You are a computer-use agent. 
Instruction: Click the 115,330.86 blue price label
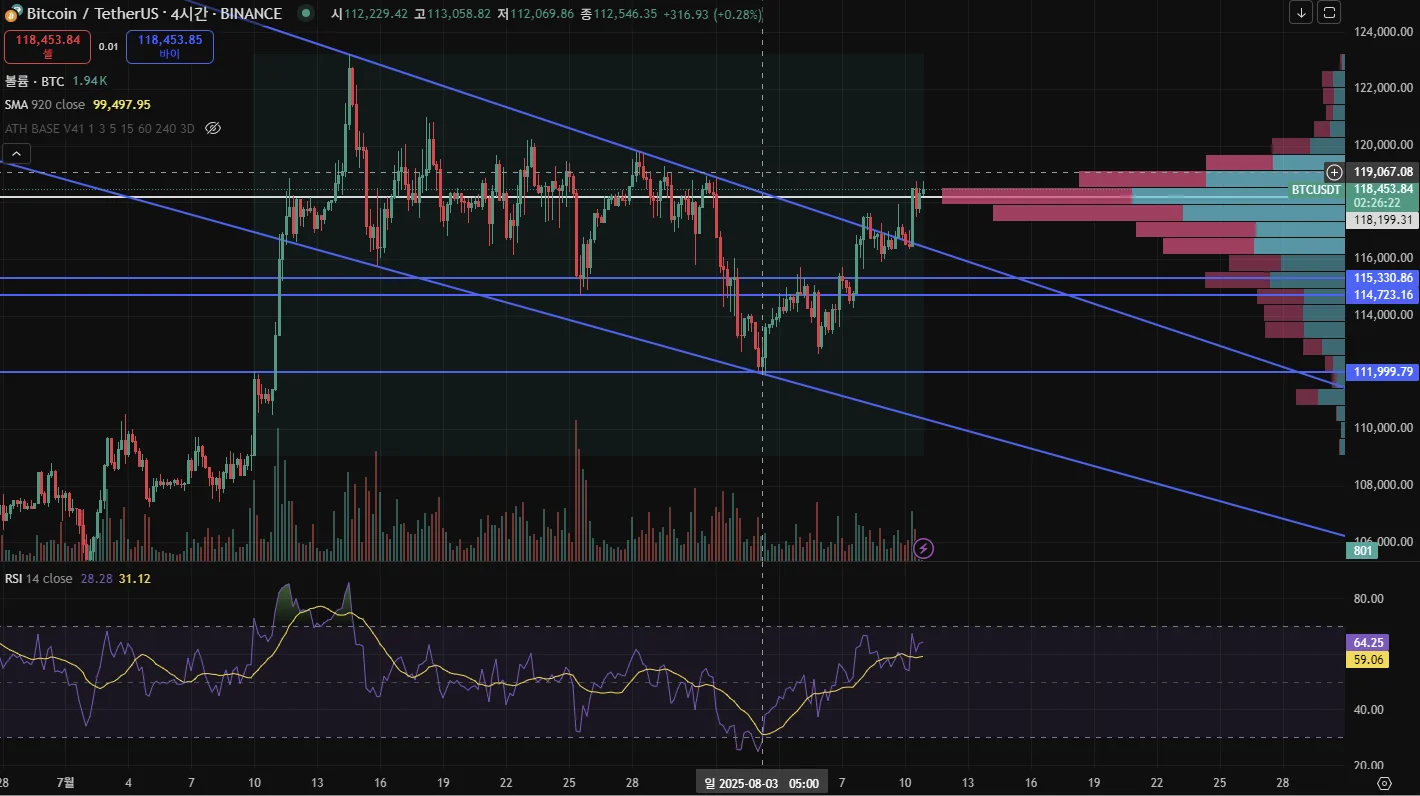click(x=1384, y=277)
